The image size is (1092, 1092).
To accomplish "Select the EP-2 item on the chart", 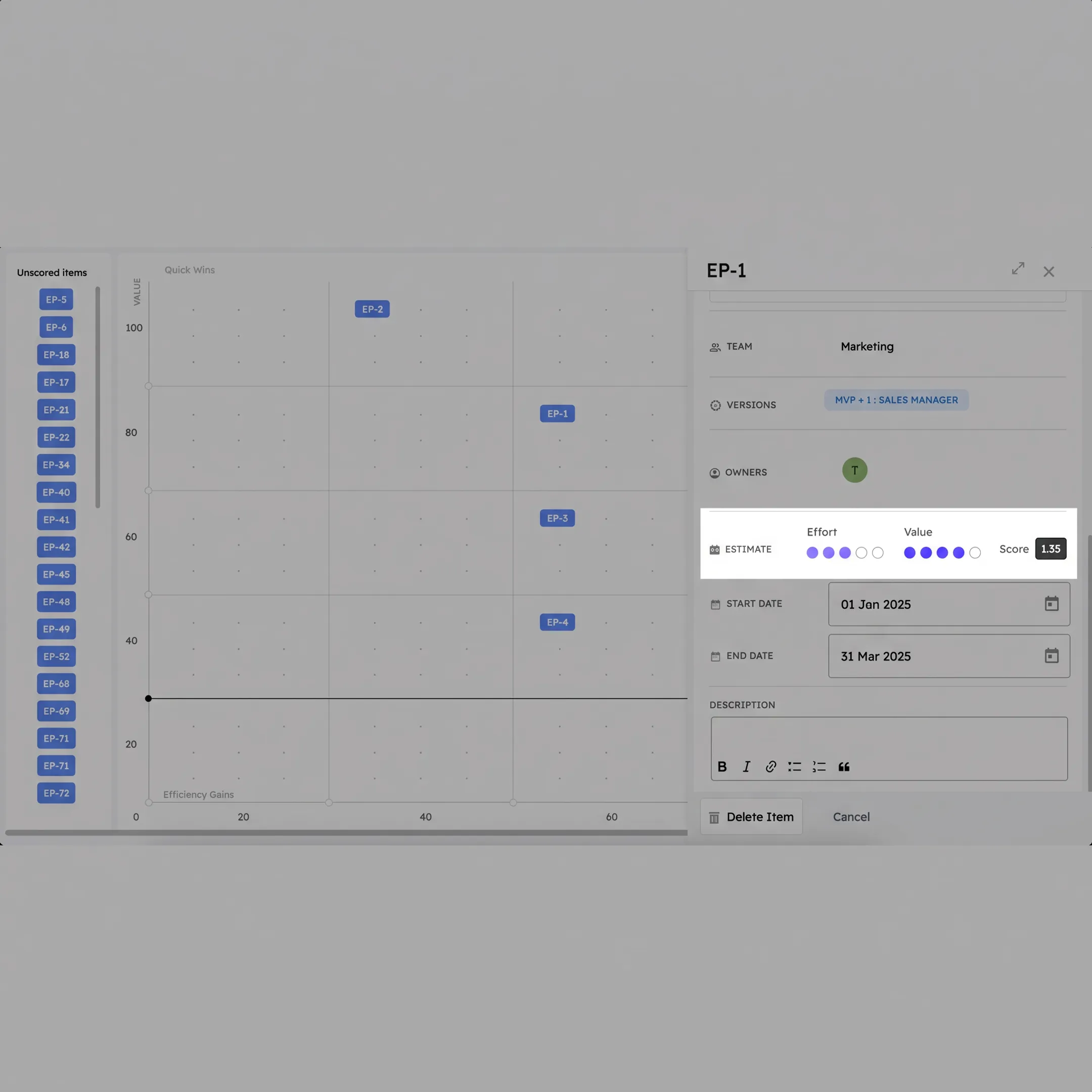I will coord(373,309).
